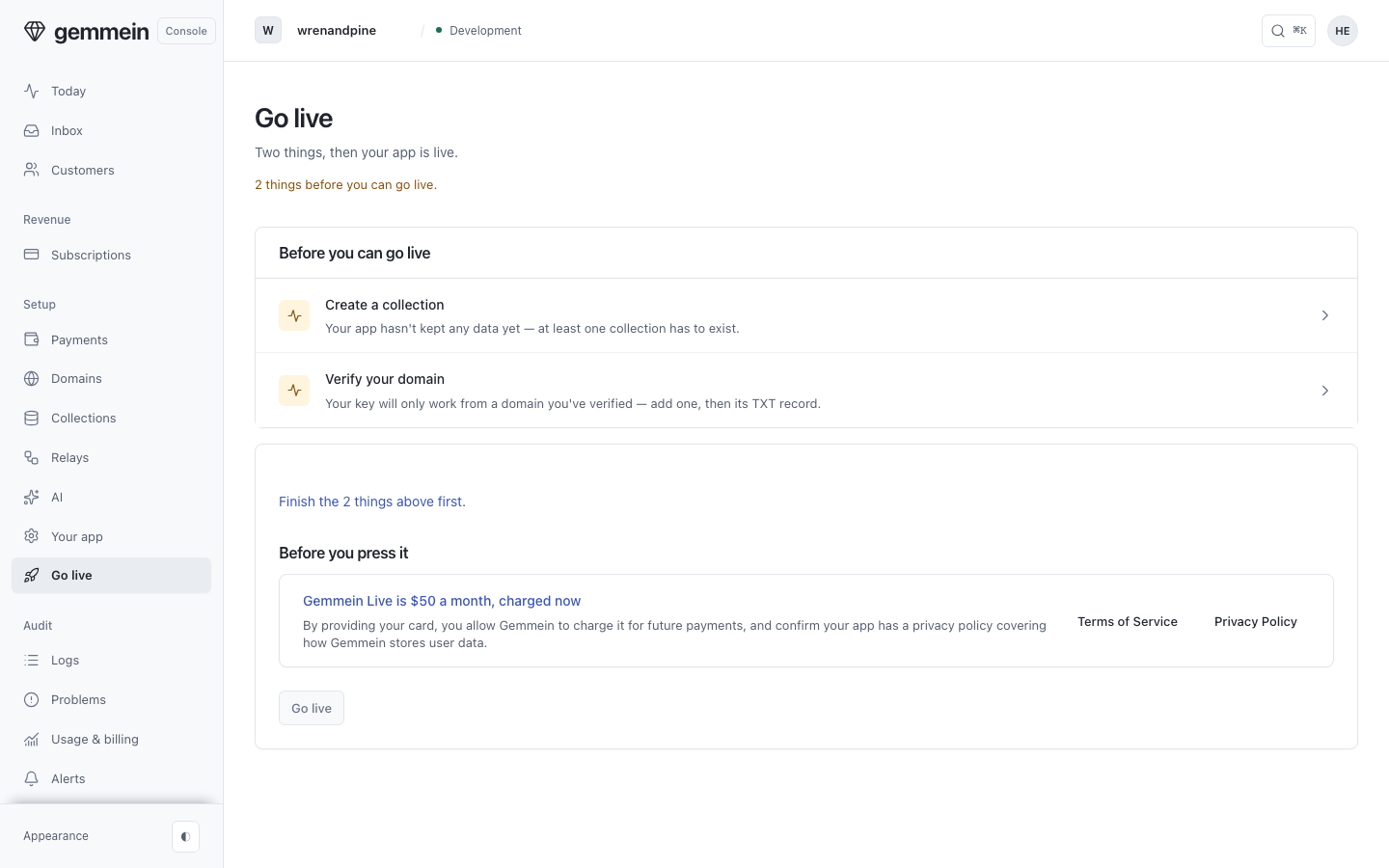Image resolution: width=1389 pixels, height=868 pixels.
Task: Click "Two things, then your app is live."
Action: pos(356,152)
